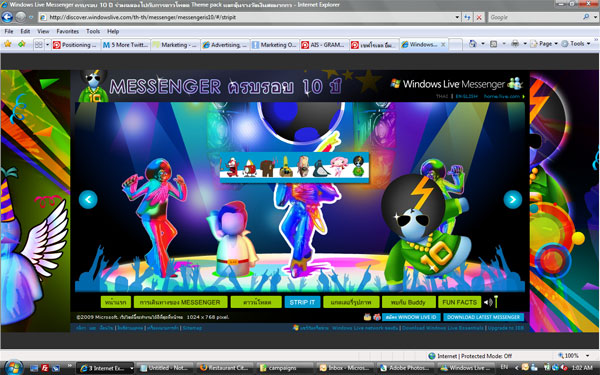Image resolution: width=600 pixels, height=375 pixels.
Task: Expand the address bar dropdown arrow
Action: (457, 17)
